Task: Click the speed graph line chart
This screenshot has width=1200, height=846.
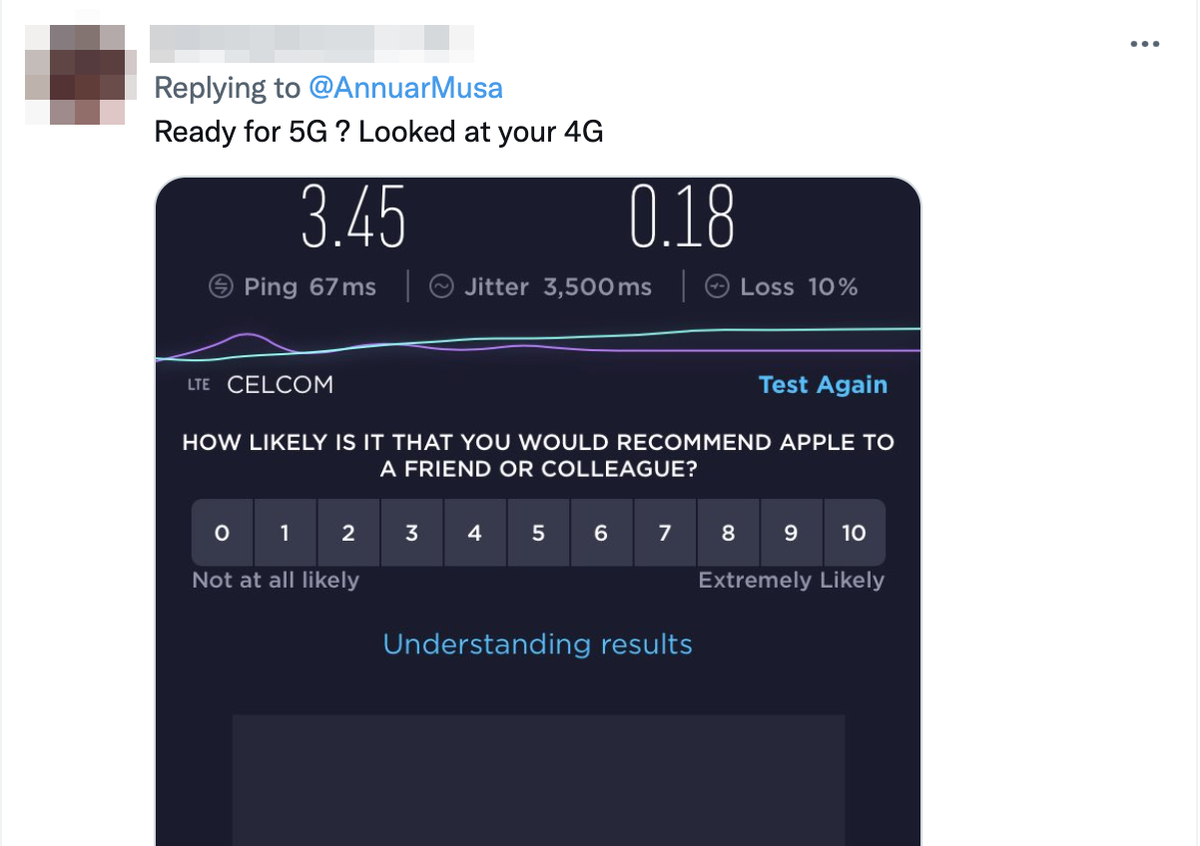Action: (x=538, y=345)
